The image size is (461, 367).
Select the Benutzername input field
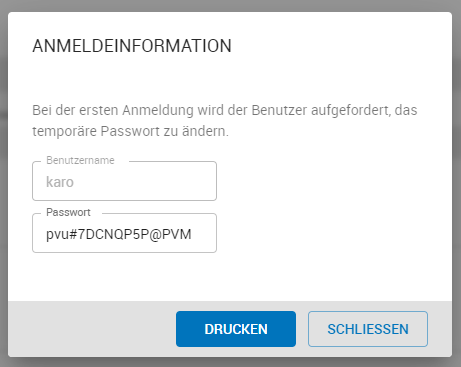[x=124, y=181]
